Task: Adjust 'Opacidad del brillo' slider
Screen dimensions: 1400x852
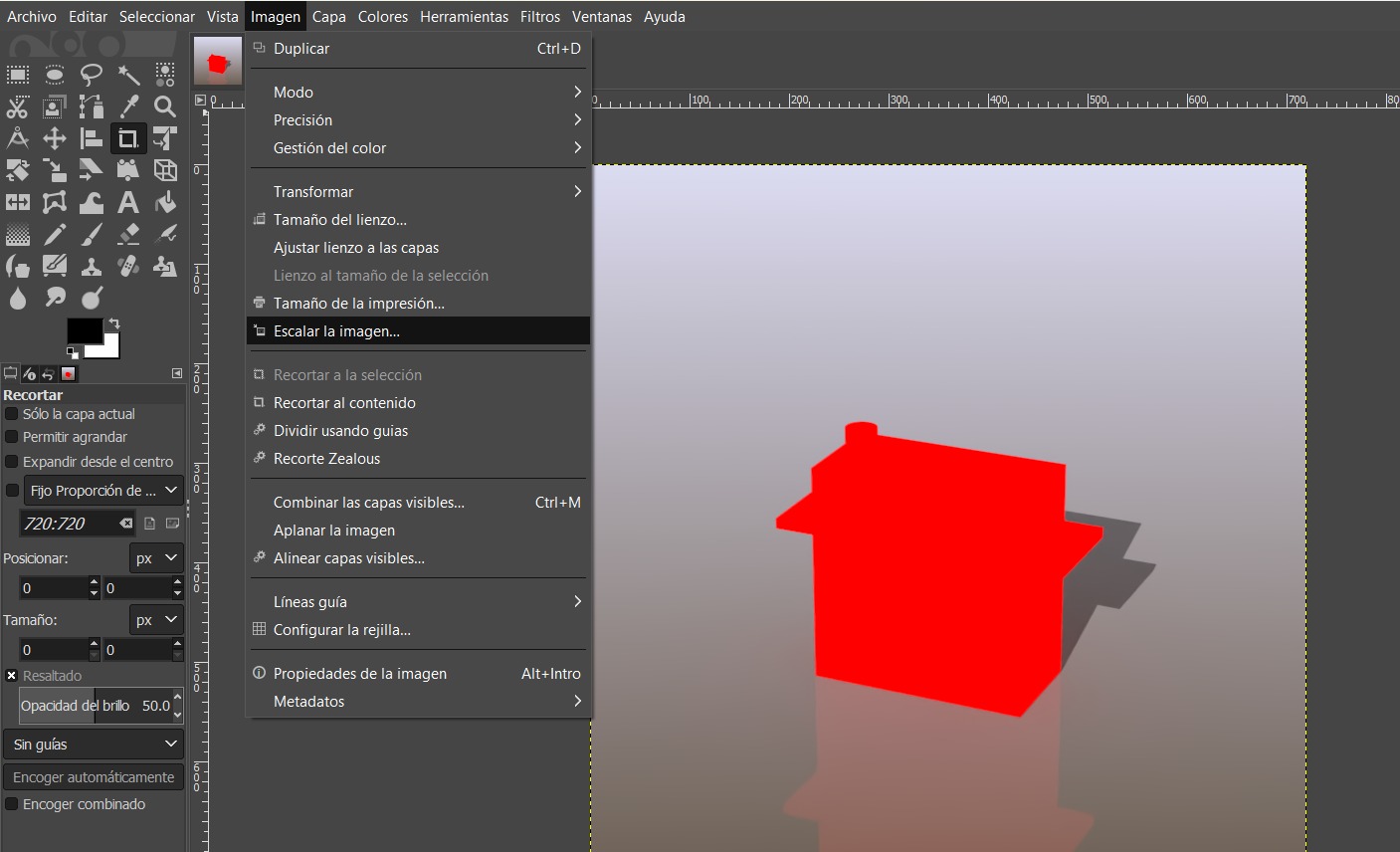Action: pos(97,706)
